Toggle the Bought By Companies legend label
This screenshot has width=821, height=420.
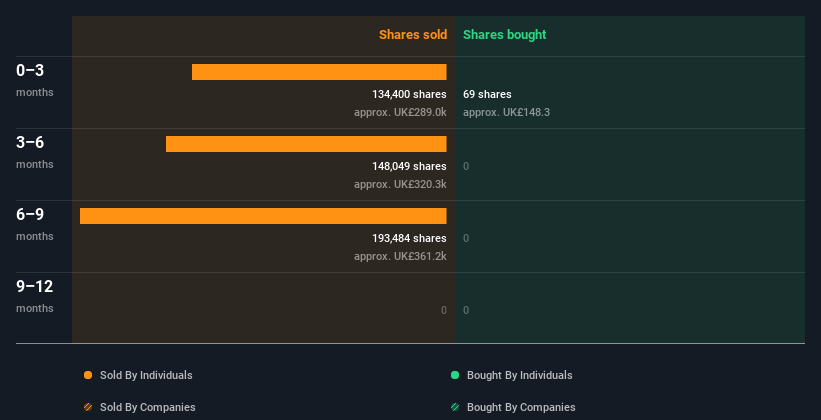click(x=521, y=407)
